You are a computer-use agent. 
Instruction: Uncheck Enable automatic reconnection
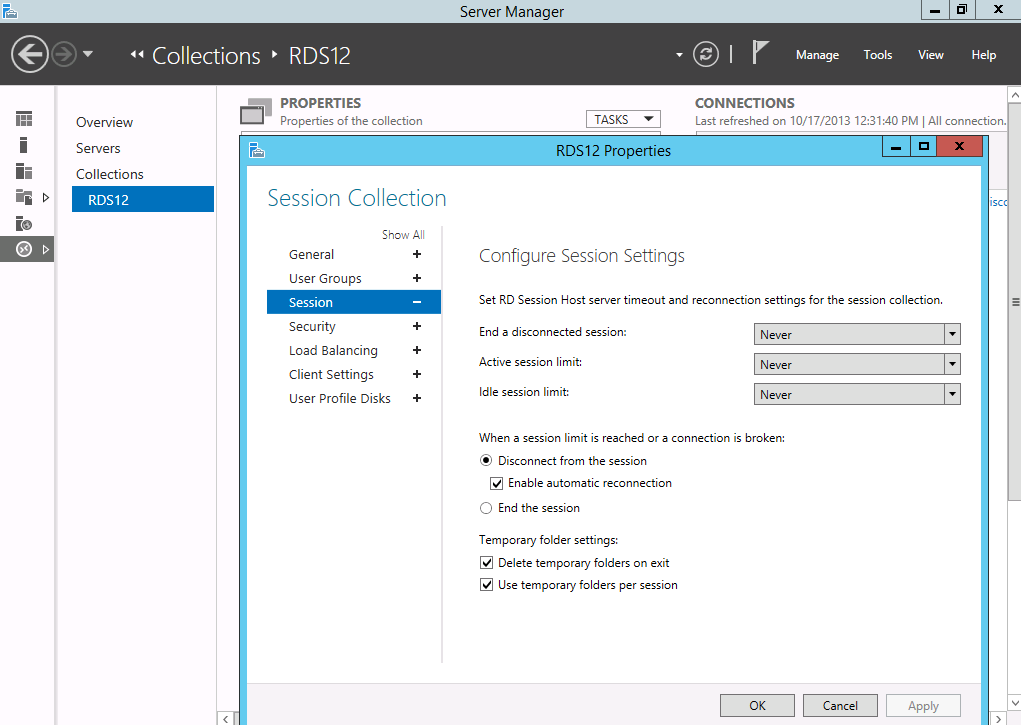pyautogui.click(x=496, y=483)
